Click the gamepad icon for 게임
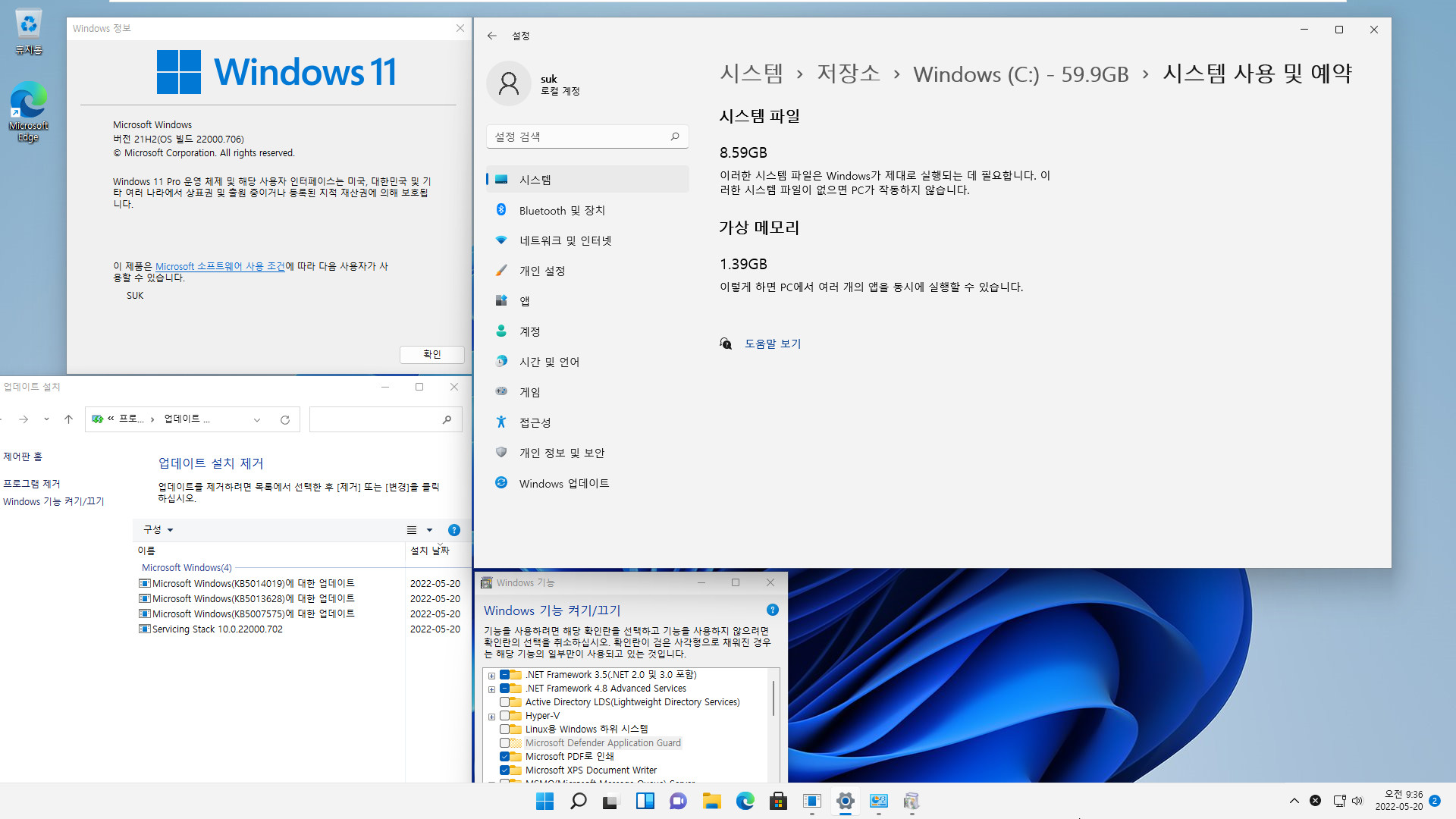Viewport: 1456px width, 819px height. pos(501,391)
